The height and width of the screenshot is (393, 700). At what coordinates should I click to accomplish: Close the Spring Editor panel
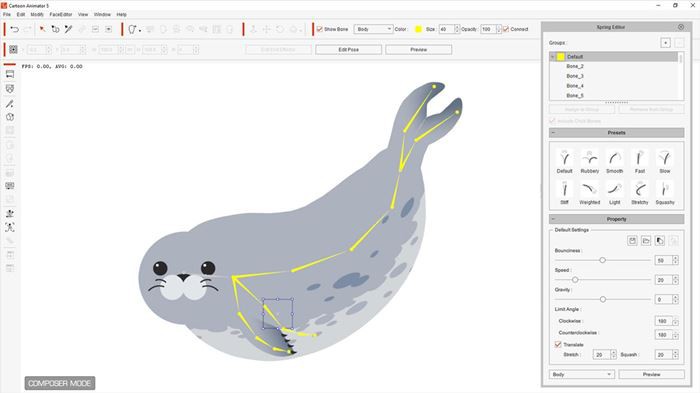pos(681,27)
